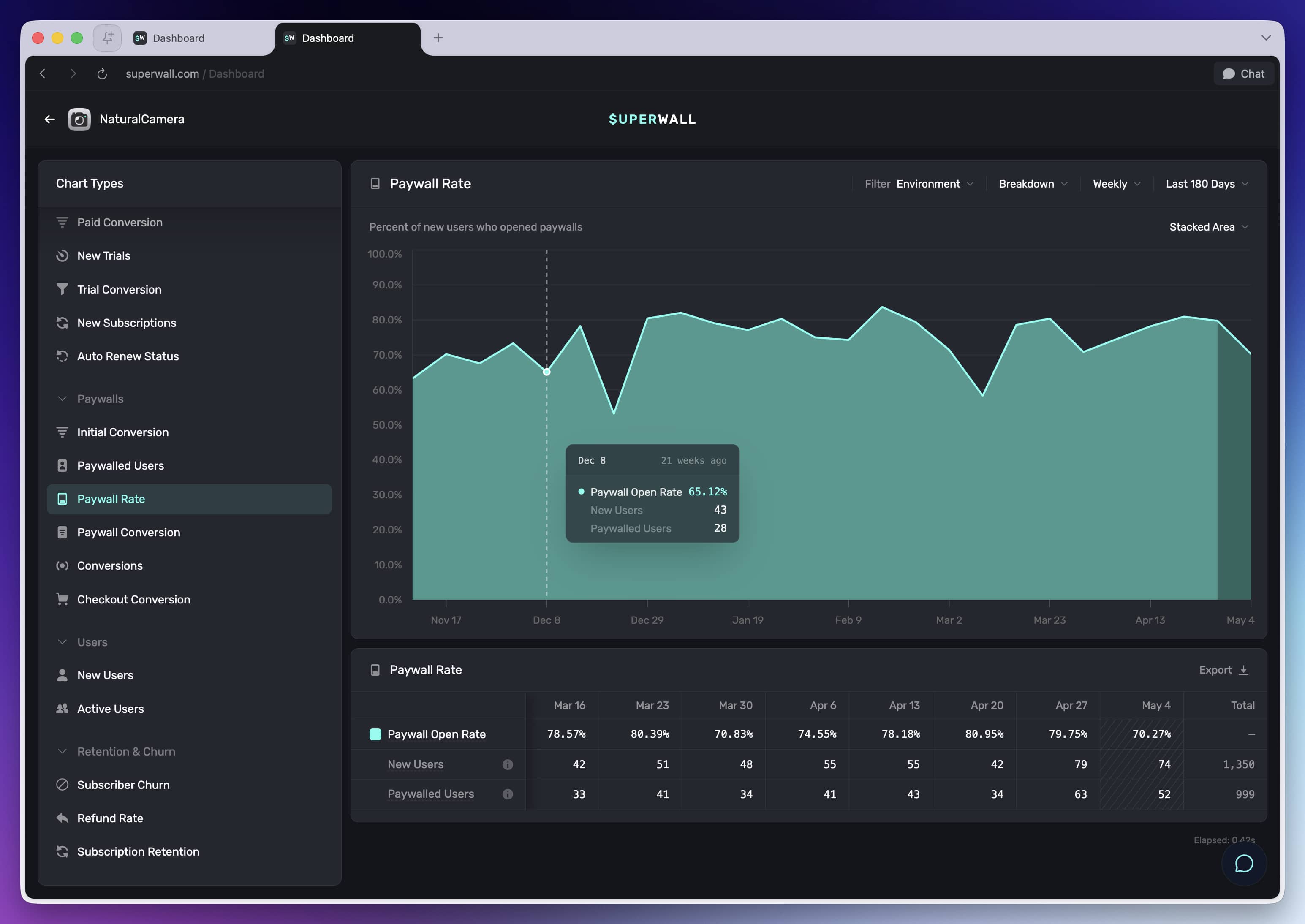Open the Filter Environment dropdown
This screenshot has height=924, width=1305.
919,184
